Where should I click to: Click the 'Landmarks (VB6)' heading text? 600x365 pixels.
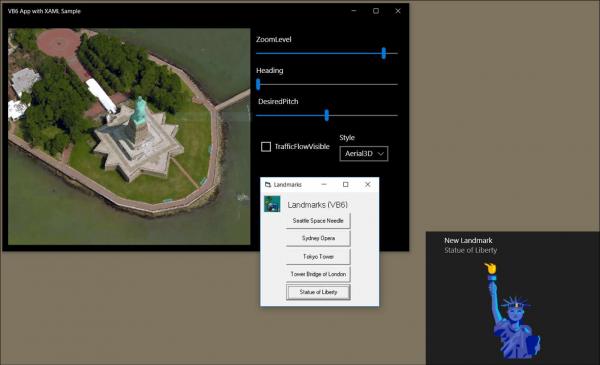pos(318,205)
